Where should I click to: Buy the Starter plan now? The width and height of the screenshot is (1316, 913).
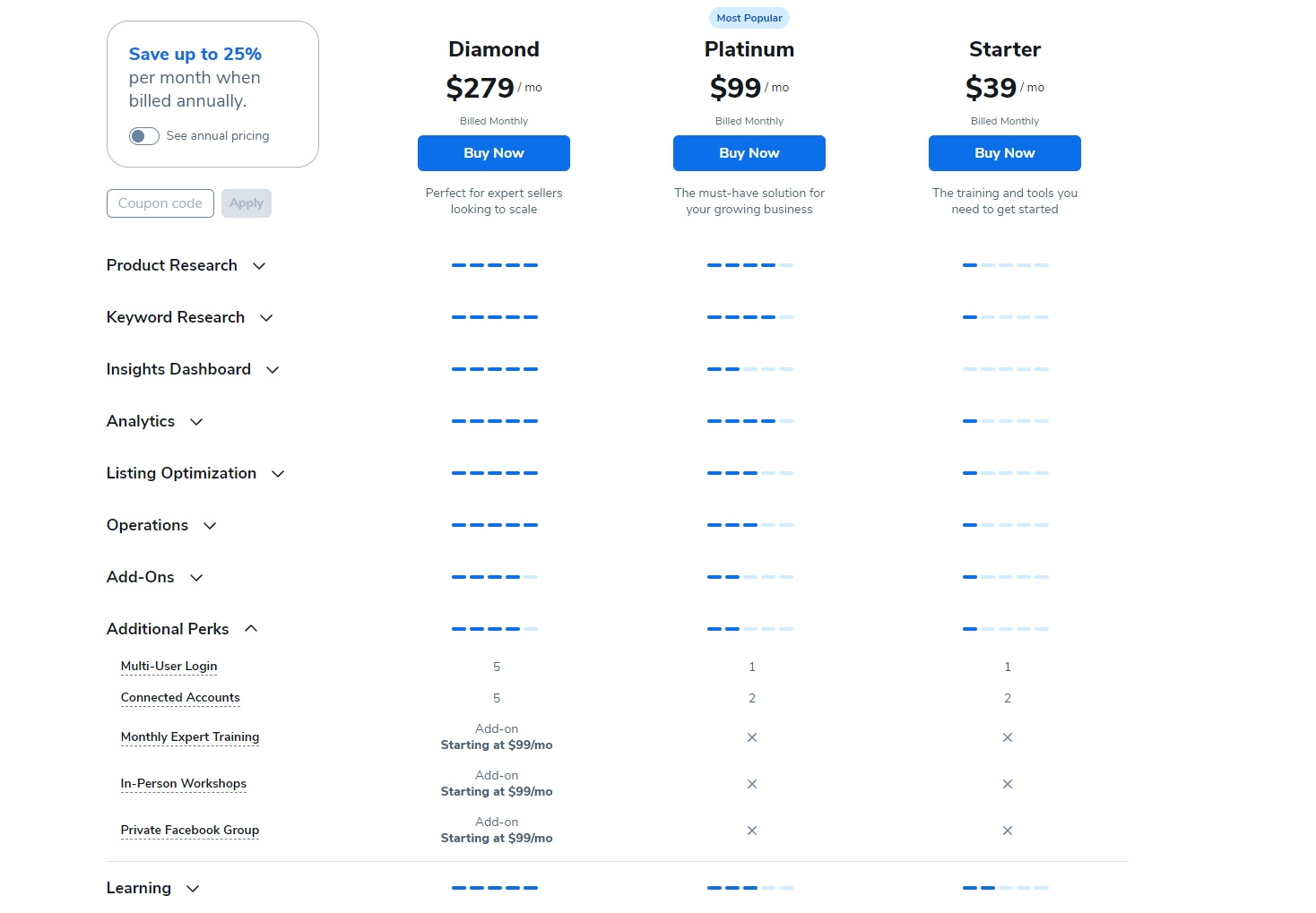point(1005,153)
